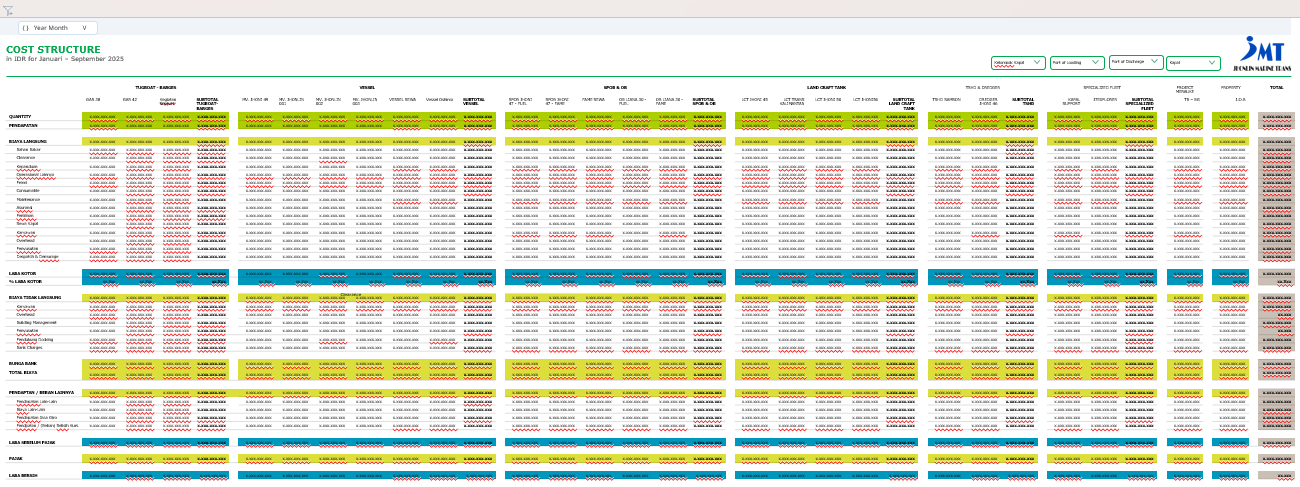Select the Clearance row label
Image resolution: width=1300 pixels, height=487 pixels.
[27, 158]
